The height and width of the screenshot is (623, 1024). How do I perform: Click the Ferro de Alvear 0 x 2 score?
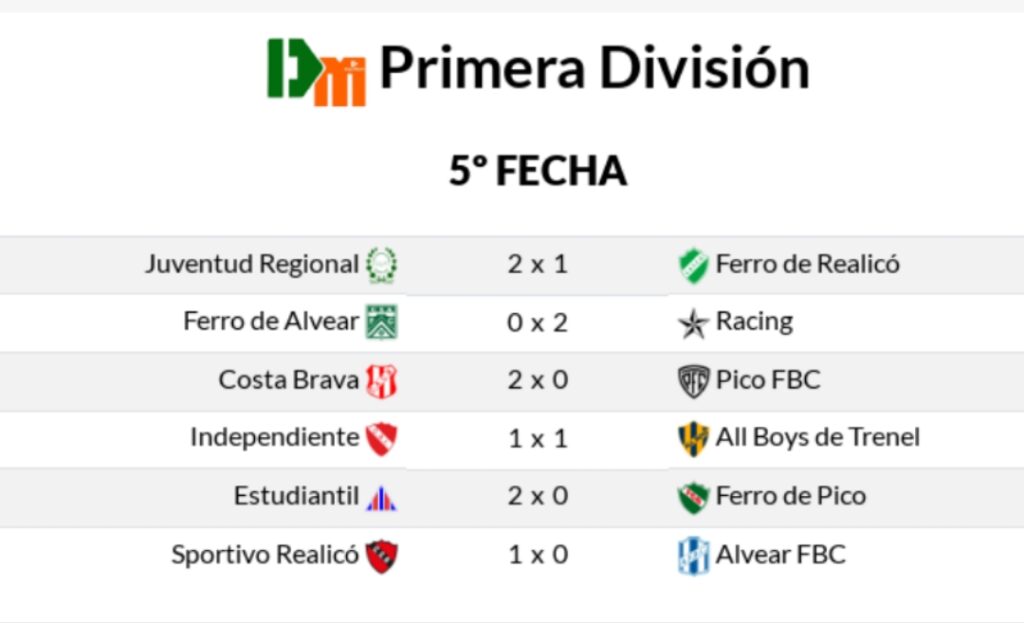[537, 322]
